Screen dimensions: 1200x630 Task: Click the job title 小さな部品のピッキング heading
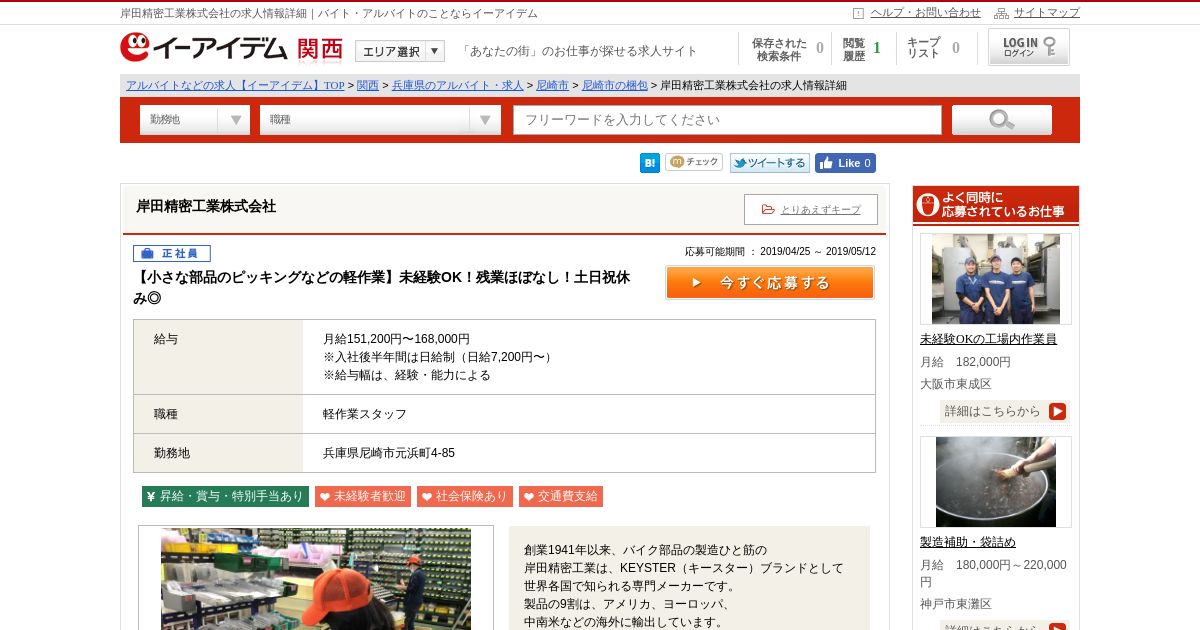pos(382,287)
